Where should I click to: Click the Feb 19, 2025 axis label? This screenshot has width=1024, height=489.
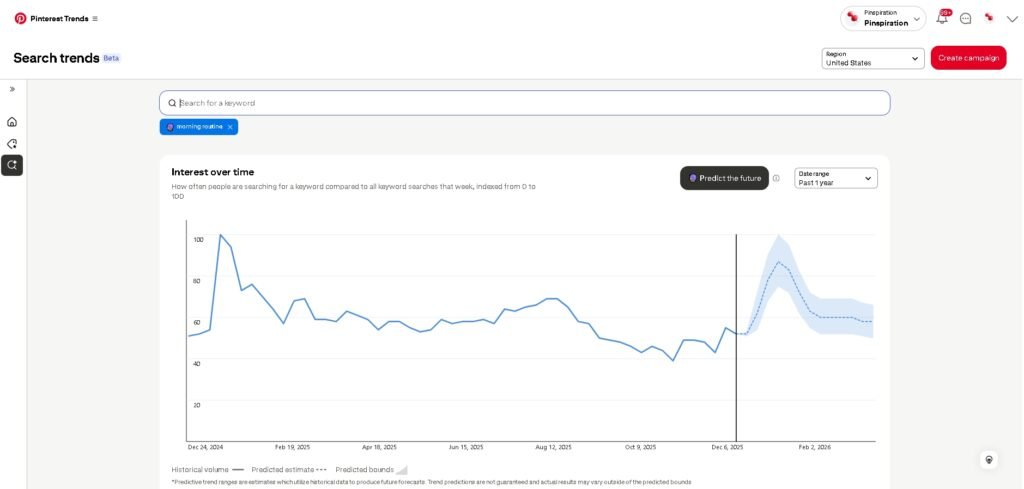(x=293, y=448)
